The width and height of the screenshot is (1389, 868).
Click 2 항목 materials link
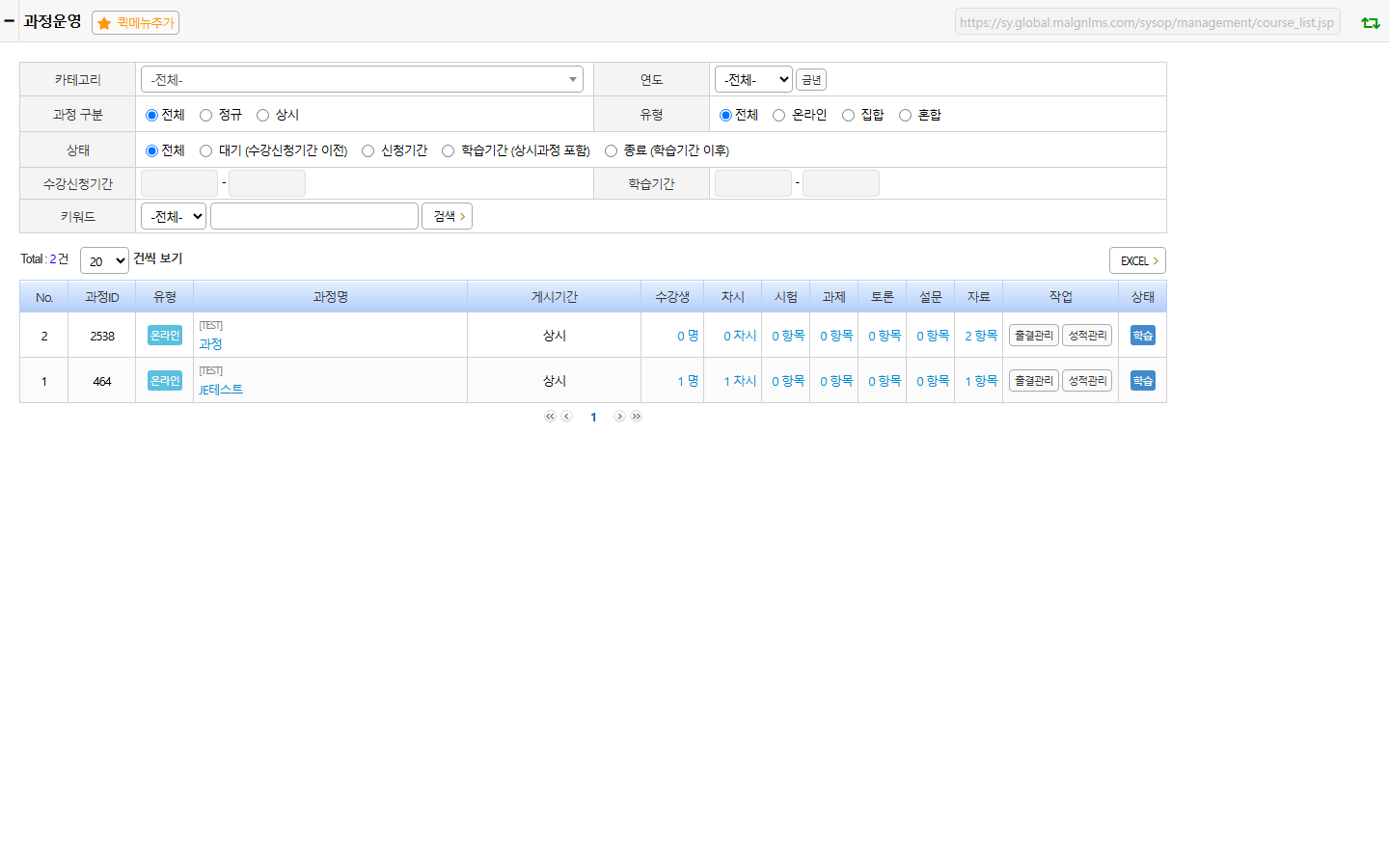pyautogui.click(x=981, y=336)
